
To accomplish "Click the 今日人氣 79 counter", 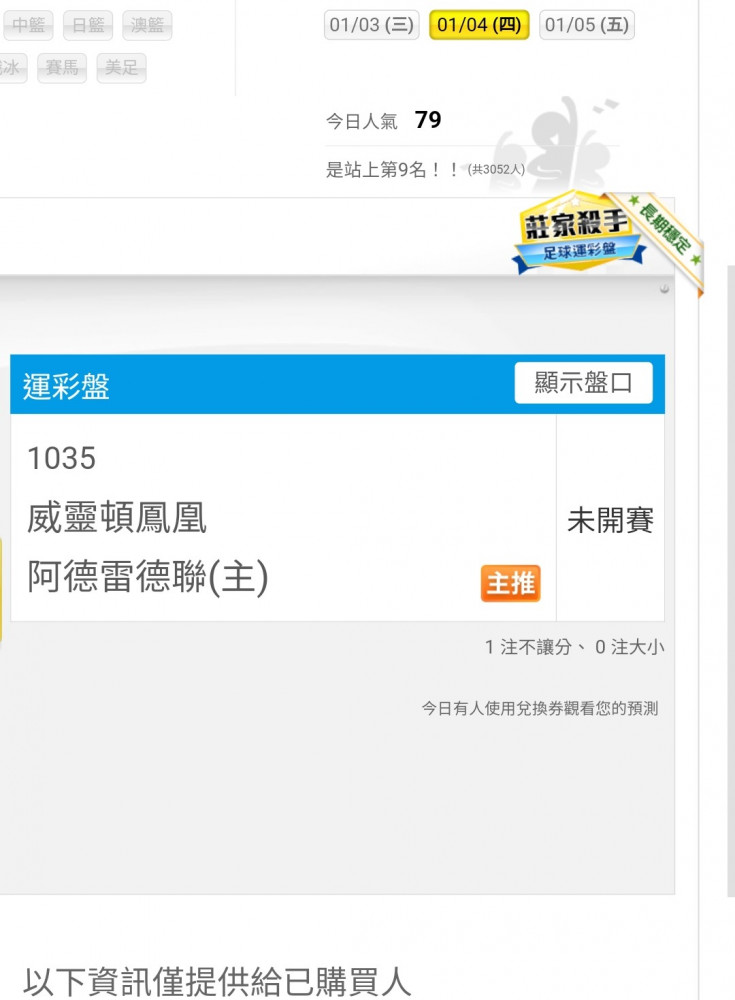I will tap(383, 120).
